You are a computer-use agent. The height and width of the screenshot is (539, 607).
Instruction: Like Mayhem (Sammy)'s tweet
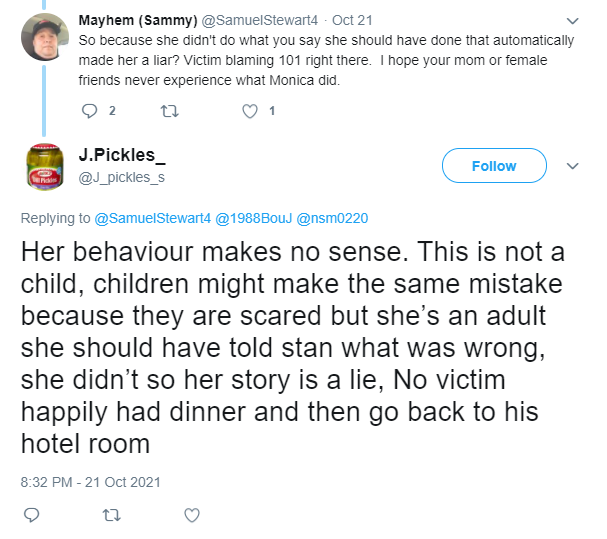[250, 112]
